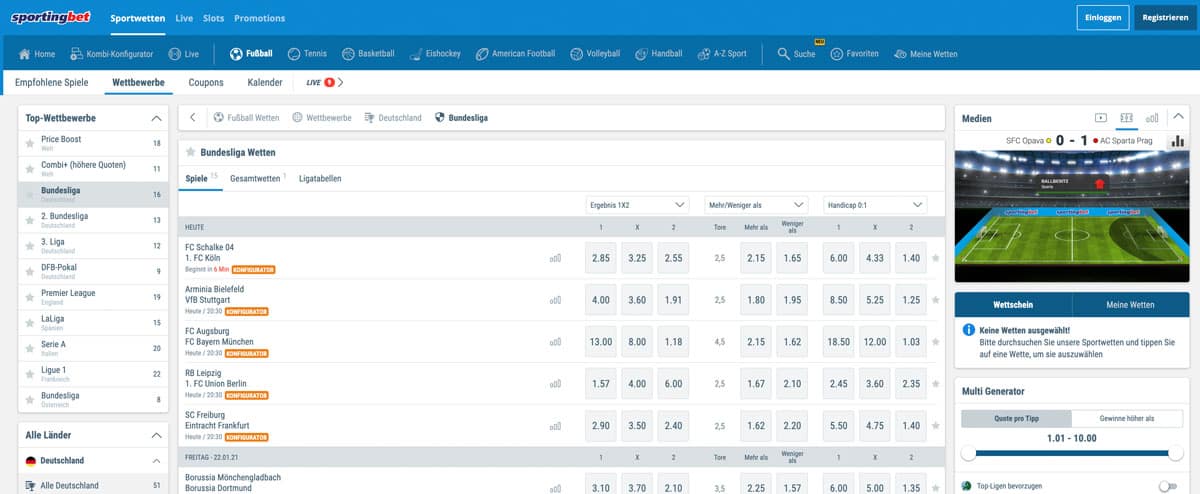Select the Handball sport icon
This screenshot has width=1200, height=494.
tap(659, 54)
